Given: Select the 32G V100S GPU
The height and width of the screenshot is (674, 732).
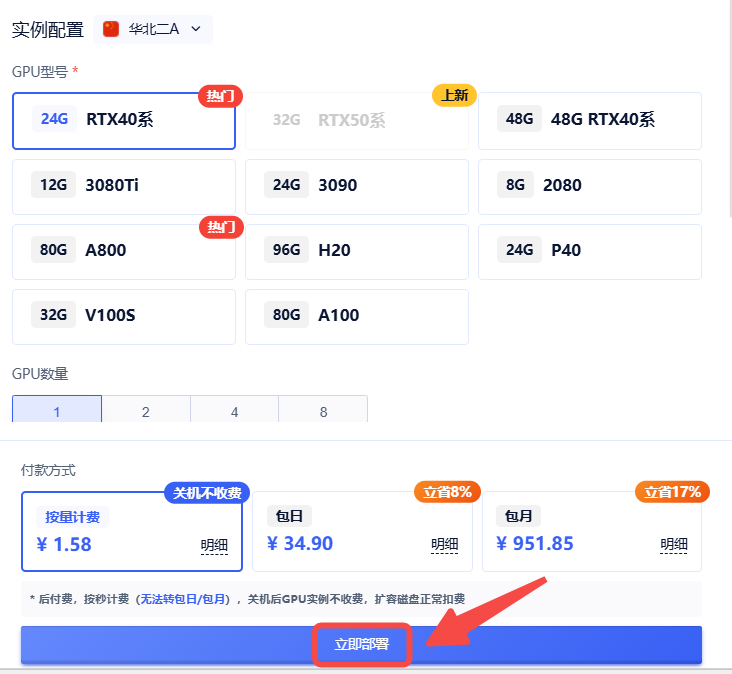Looking at the screenshot, I should pyautogui.click(x=123, y=316).
